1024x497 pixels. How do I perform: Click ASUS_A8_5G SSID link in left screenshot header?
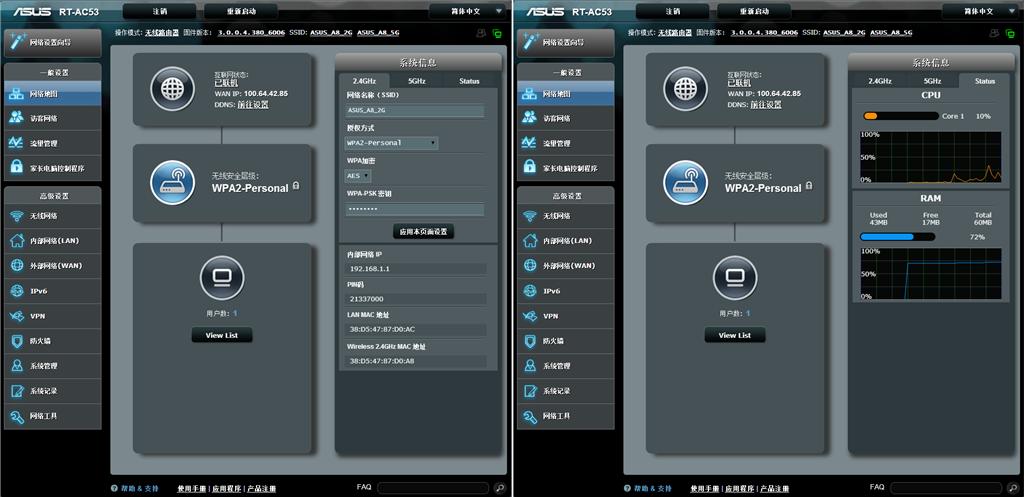pos(378,33)
